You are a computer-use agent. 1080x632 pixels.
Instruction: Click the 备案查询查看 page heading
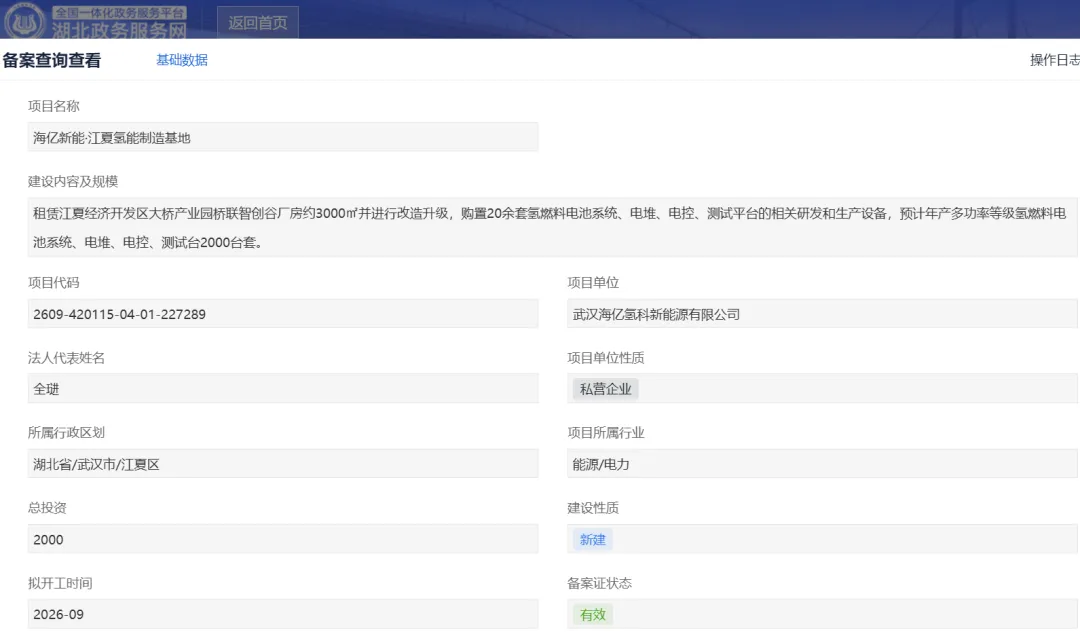pos(52,61)
